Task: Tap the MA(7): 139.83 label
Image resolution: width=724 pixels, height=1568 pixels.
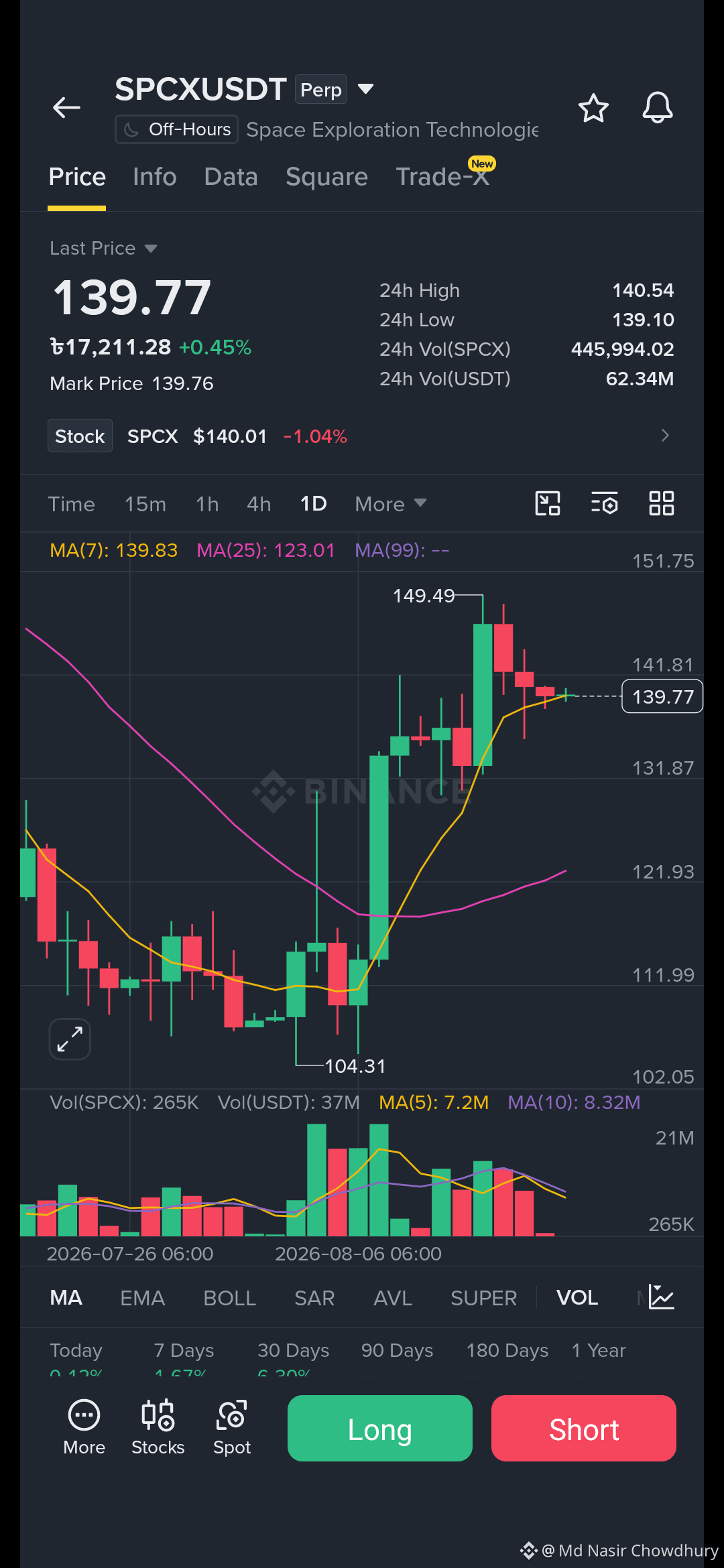Action: pos(114,550)
